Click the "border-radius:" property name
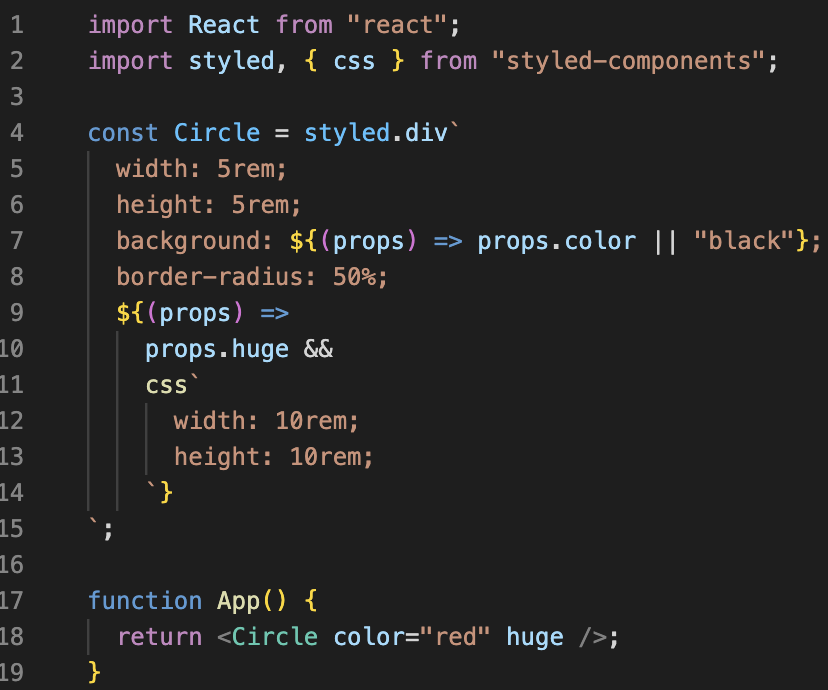 tap(216, 276)
